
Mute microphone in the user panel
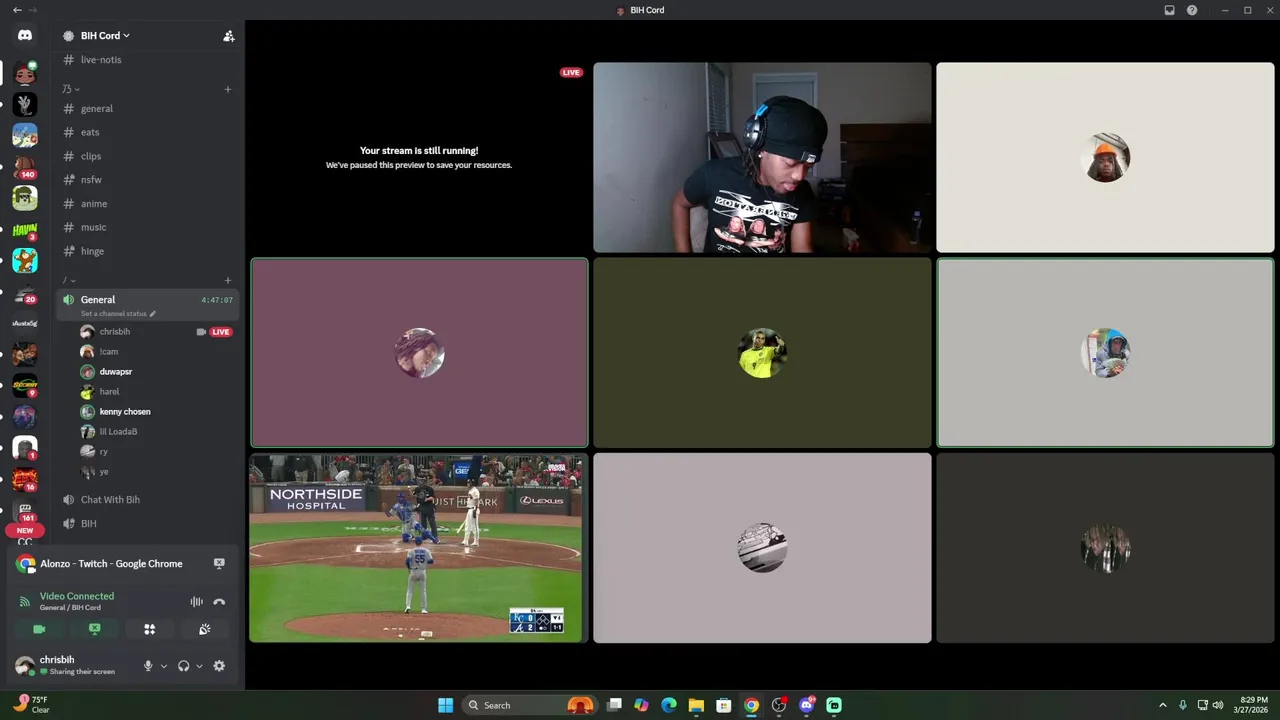click(148, 666)
